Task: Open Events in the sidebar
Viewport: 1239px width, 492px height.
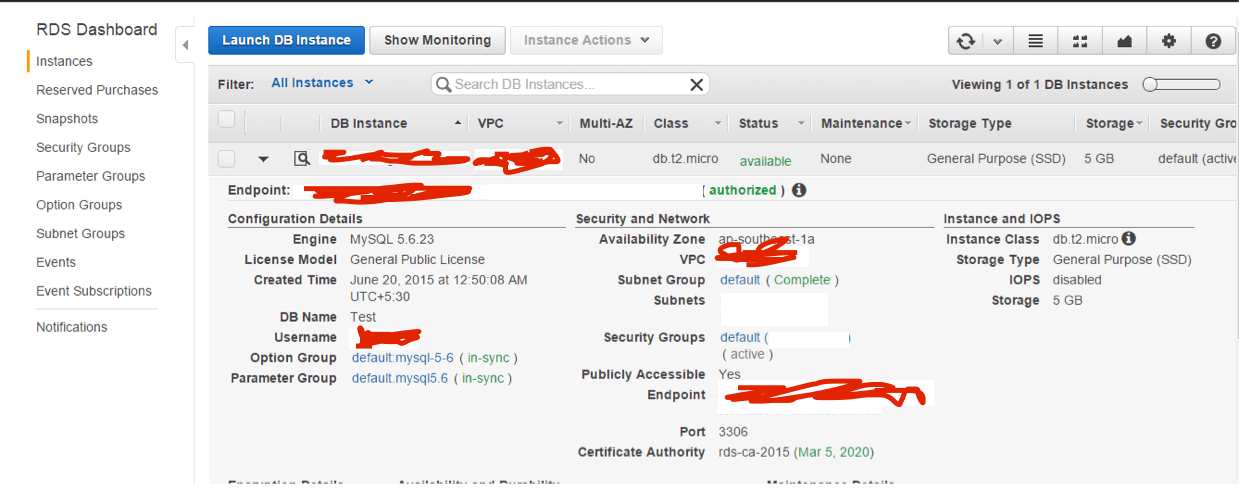Action: click(x=56, y=262)
